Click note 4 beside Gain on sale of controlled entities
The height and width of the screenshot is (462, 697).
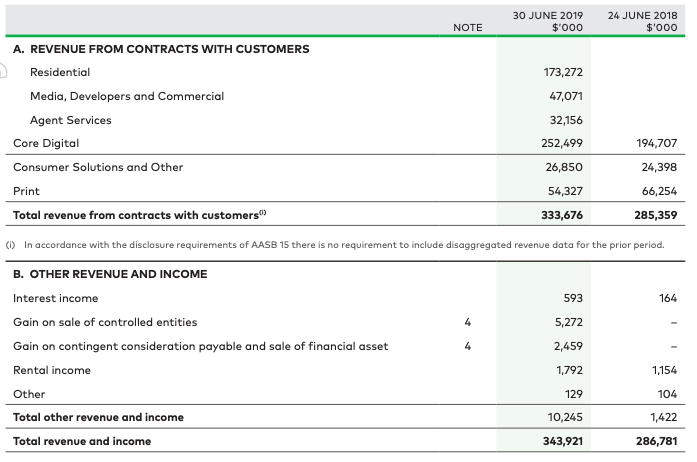(x=467, y=322)
